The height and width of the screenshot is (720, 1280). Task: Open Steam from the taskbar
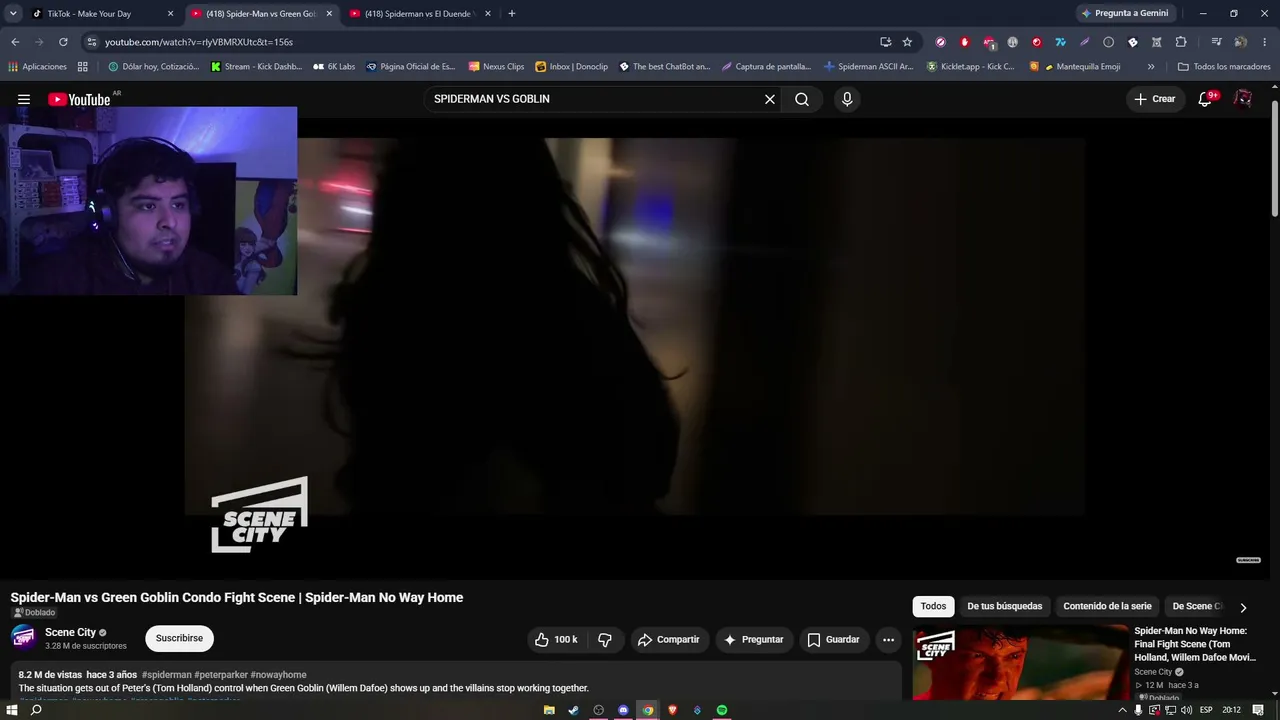tap(573, 710)
